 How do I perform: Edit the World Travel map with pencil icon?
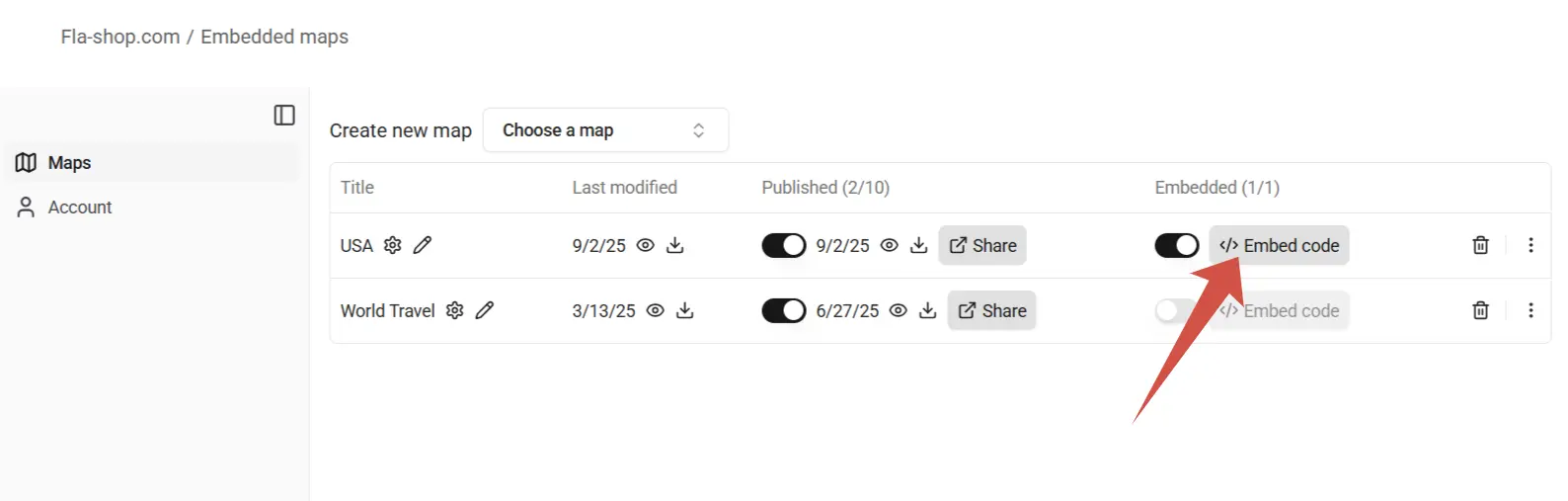[x=485, y=310]
